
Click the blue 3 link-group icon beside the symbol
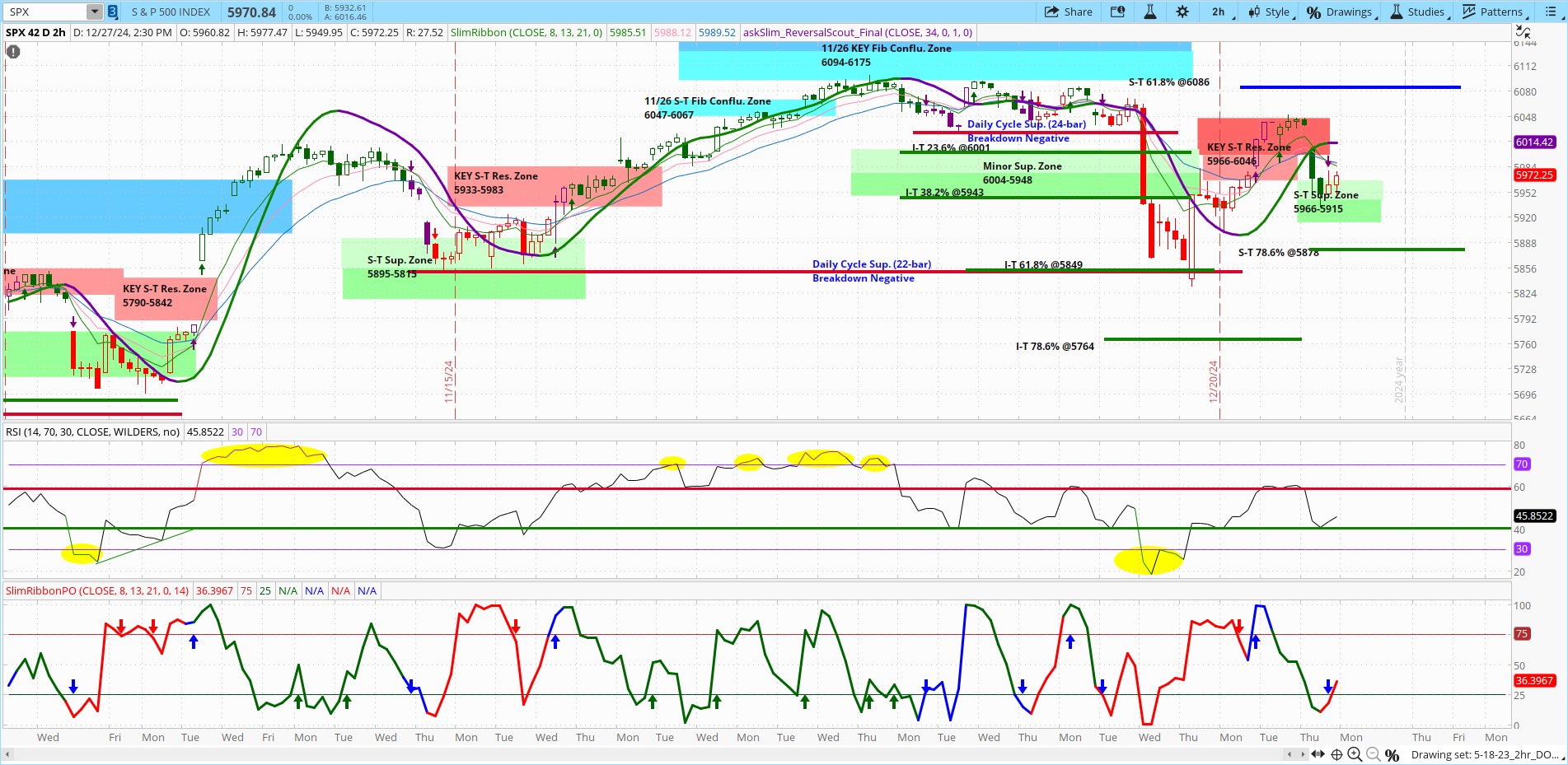click(111, 12)
